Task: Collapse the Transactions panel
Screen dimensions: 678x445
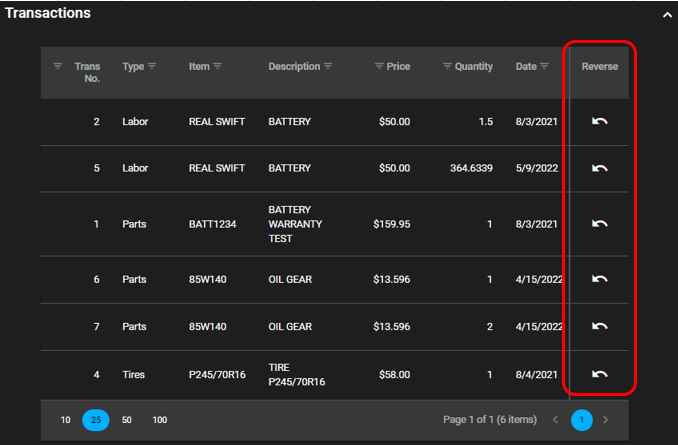Action: point(667,15)
